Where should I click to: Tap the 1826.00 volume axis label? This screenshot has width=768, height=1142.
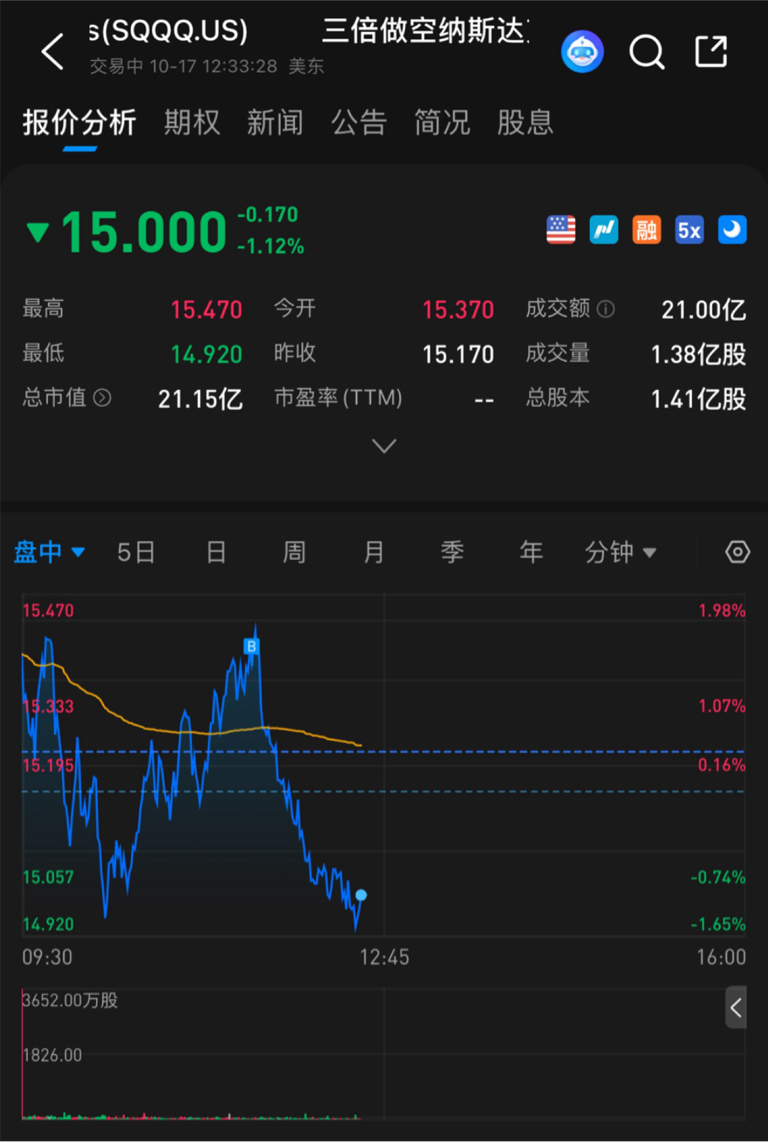pos(52,1055)
